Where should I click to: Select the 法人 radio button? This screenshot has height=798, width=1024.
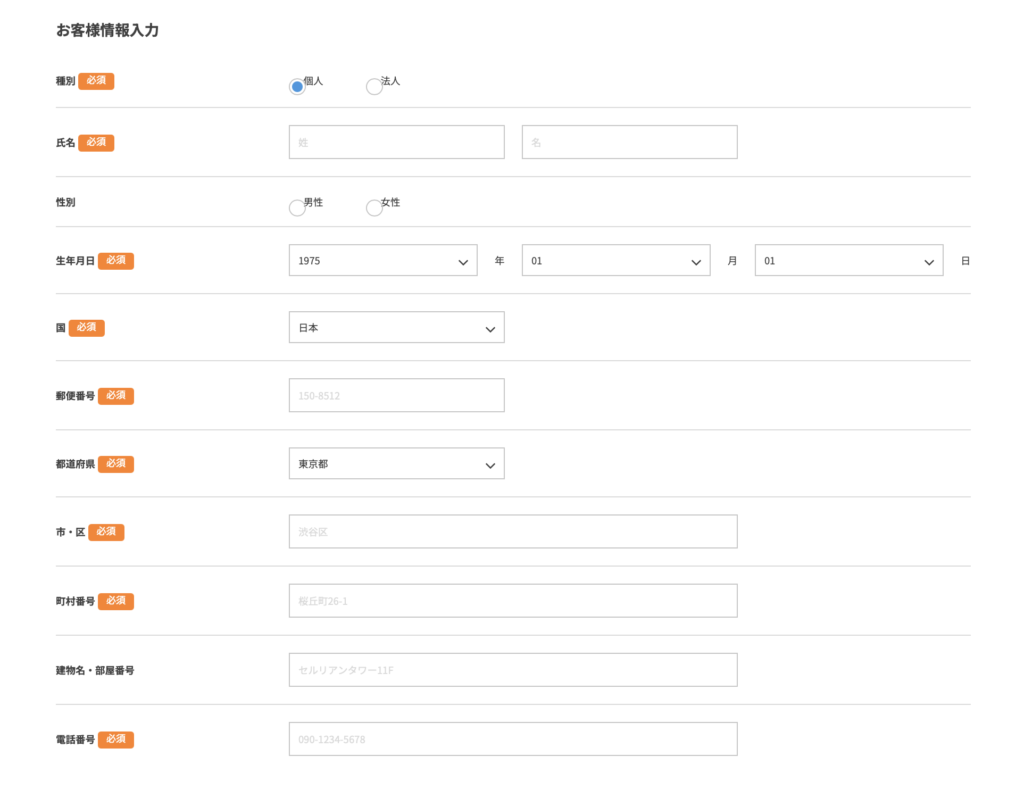[374, 86]
